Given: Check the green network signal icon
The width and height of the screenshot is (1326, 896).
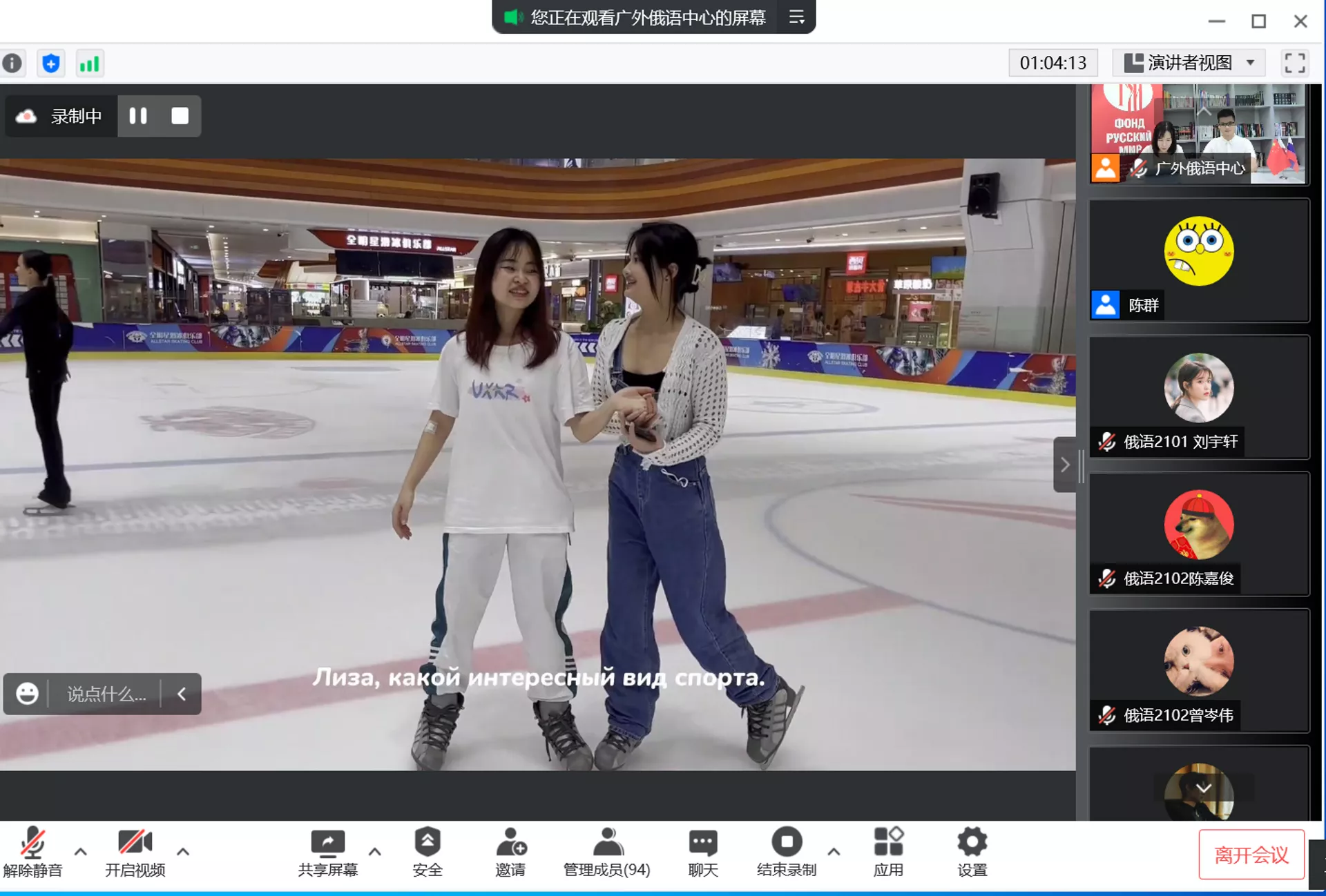Looking at the screenshot, I should [89, 64].
